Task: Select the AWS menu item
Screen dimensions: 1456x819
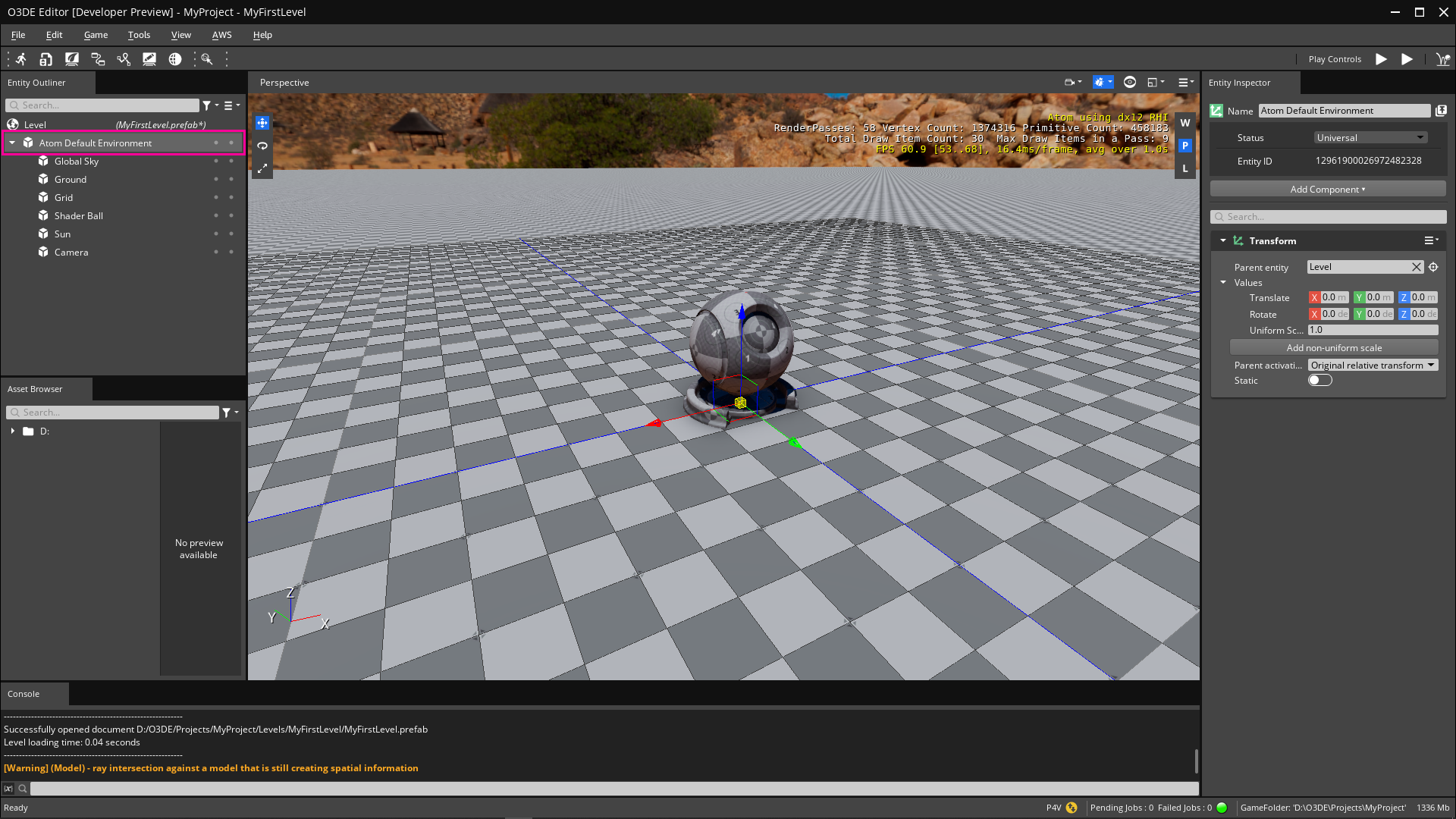Action: [x=221, y=34]
